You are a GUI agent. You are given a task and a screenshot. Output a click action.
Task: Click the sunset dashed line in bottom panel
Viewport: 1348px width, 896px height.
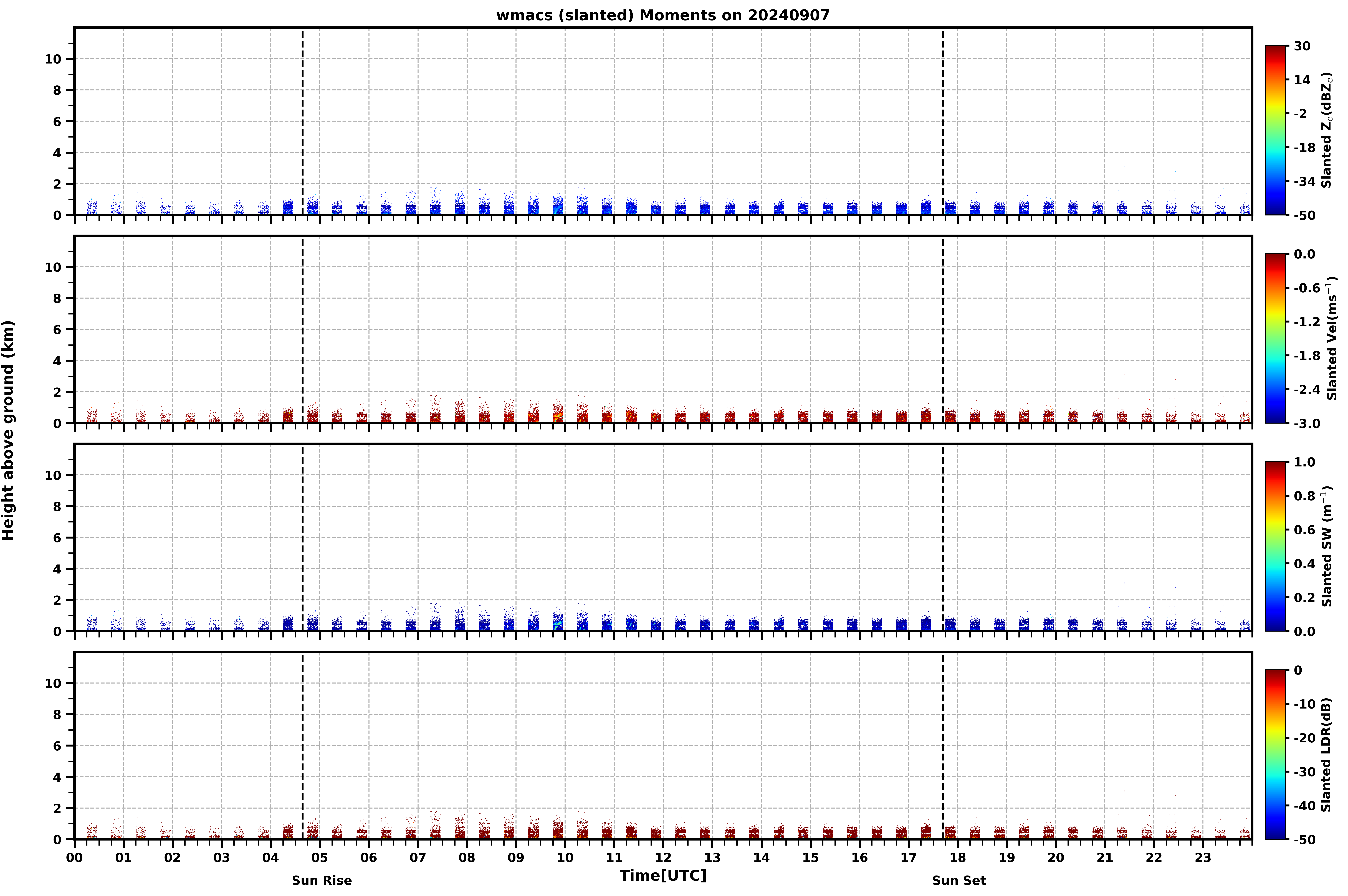pos(943,746)
